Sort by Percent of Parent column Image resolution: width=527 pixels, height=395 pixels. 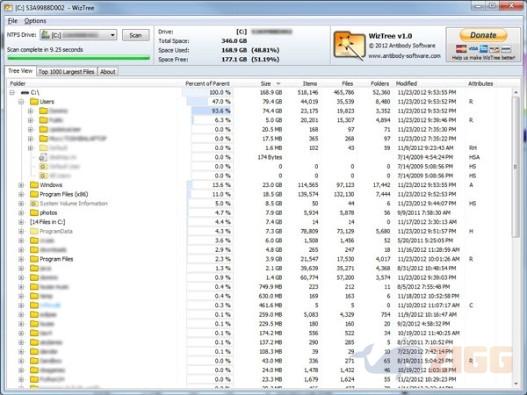[207, 83]
